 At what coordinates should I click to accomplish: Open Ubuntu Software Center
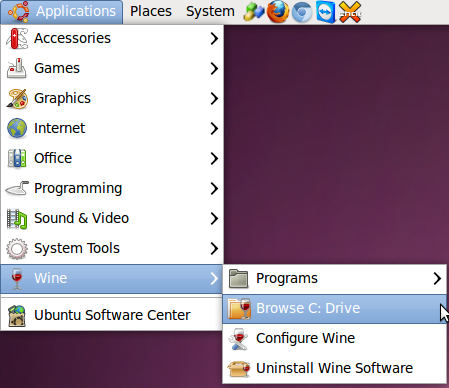click(112, 315)
